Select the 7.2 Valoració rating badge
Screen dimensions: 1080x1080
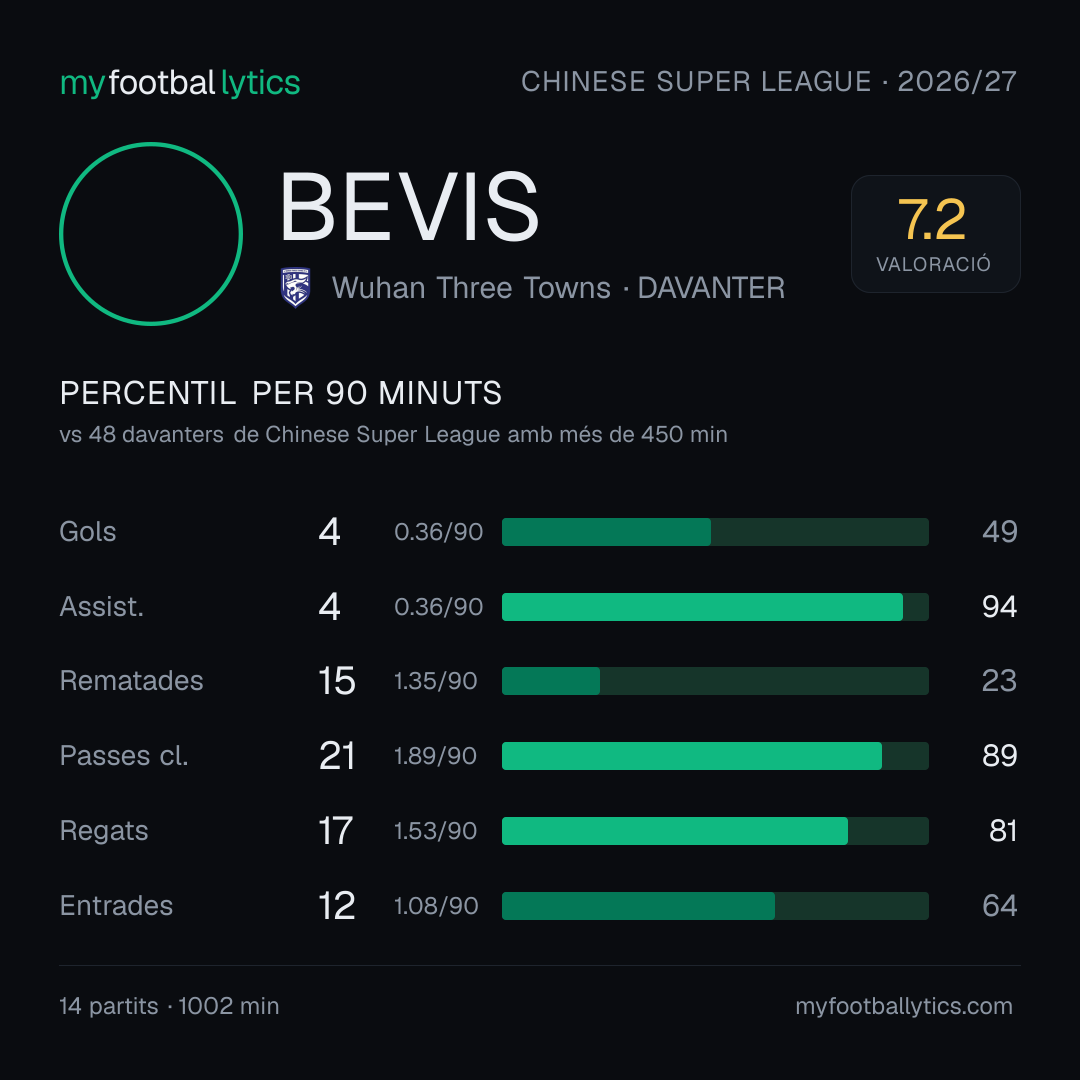point(935,234)
